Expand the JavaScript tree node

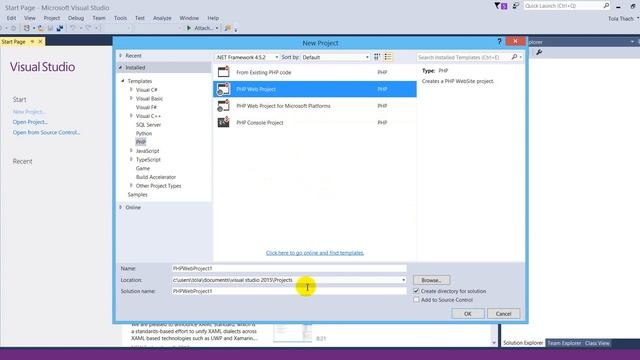[131, 151]
